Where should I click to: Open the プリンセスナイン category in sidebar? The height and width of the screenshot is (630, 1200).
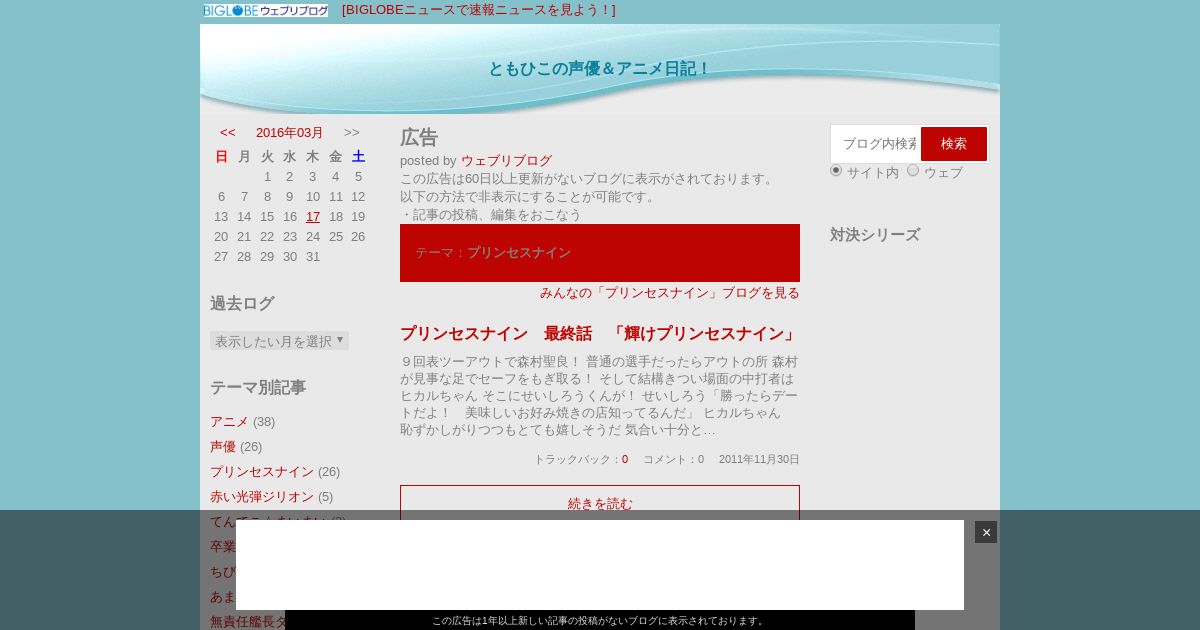262,471
